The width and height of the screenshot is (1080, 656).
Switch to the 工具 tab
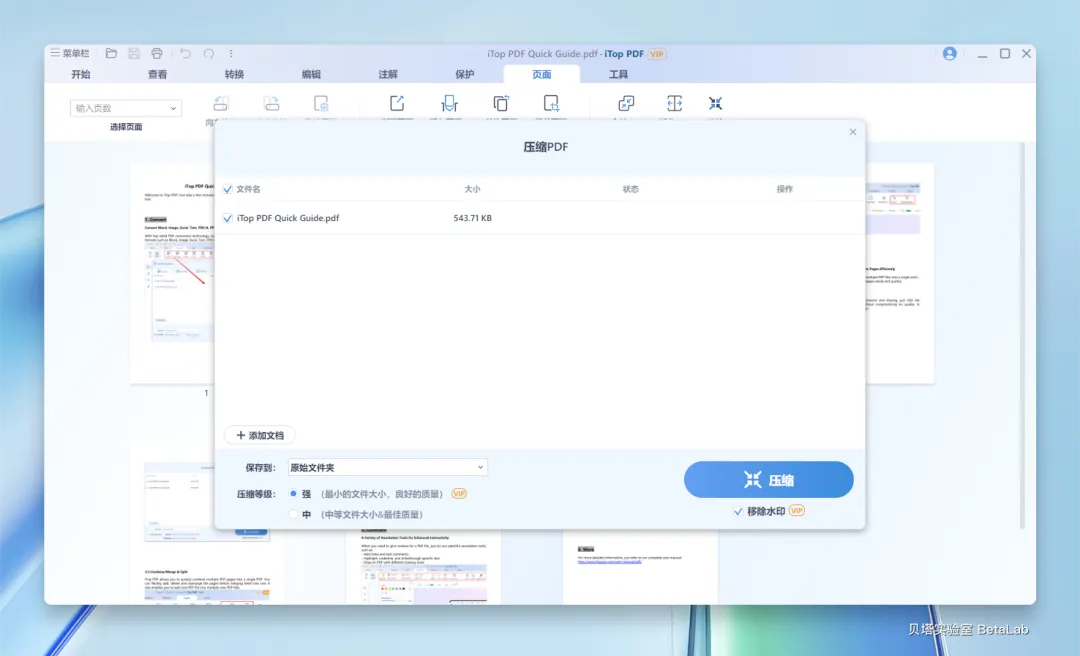pyautogui.click(x=619, y=74)
